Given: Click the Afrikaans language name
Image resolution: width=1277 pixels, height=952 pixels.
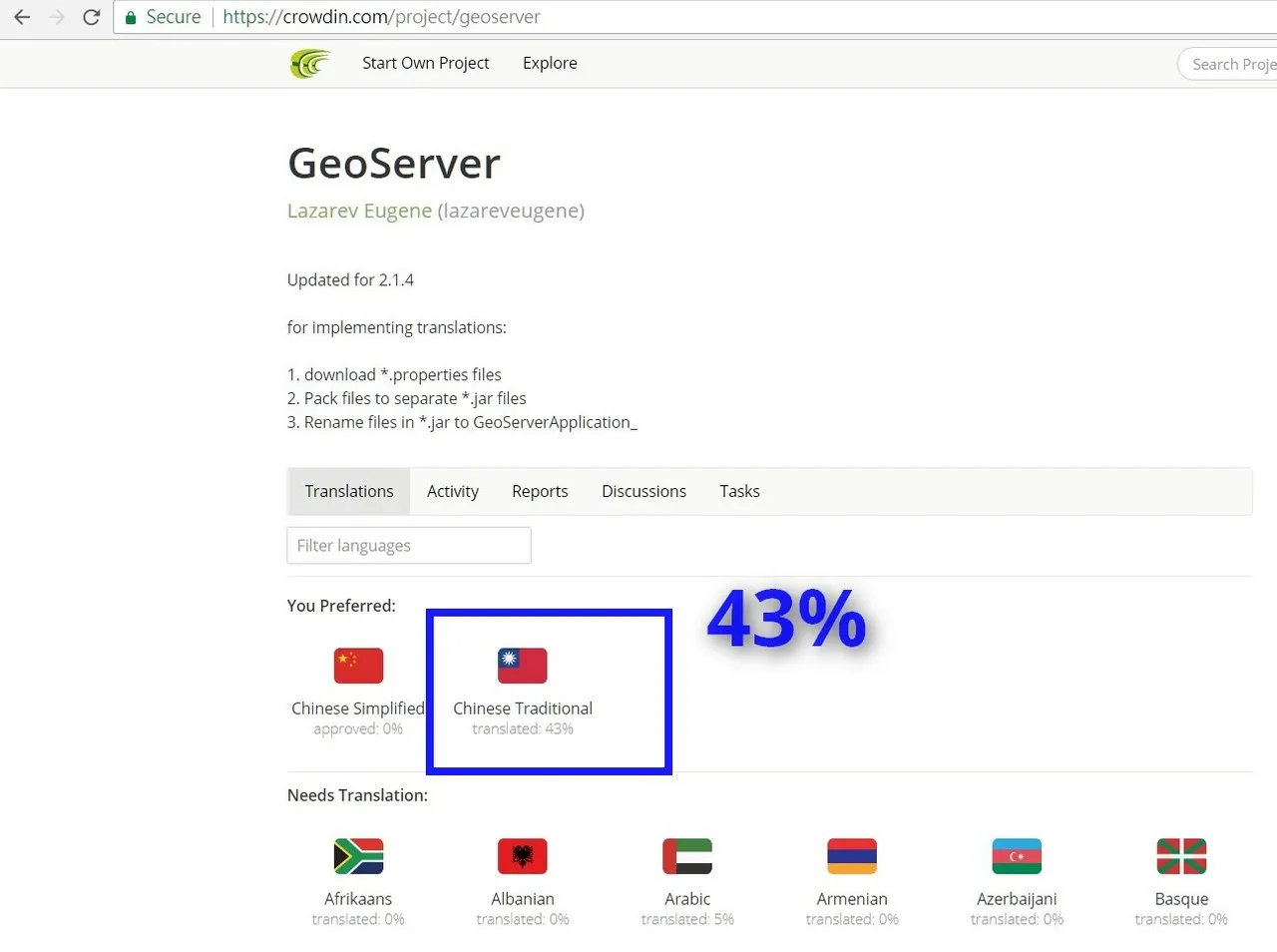Looking at the screenshot, I should 358,899.
